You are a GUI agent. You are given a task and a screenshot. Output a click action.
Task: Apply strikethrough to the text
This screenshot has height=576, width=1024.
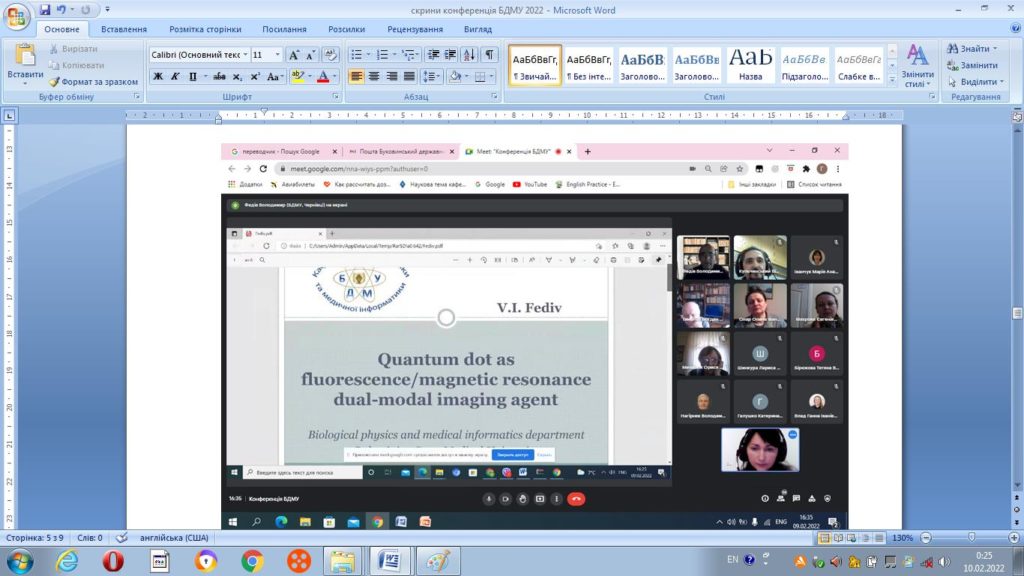[219, 77]
